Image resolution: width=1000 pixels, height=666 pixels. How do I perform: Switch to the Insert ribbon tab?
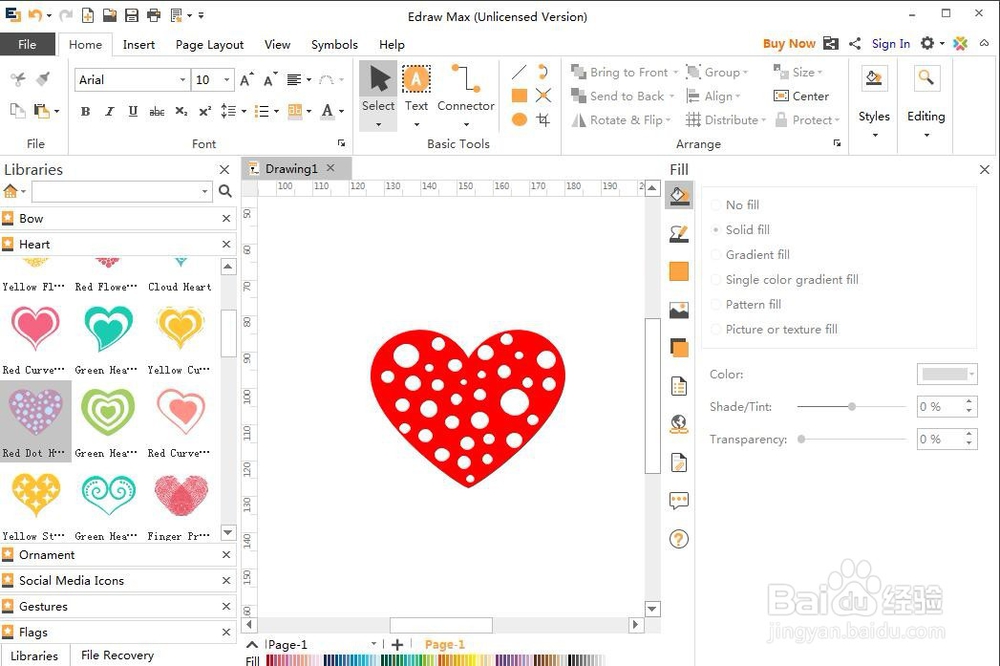[138, 45]
